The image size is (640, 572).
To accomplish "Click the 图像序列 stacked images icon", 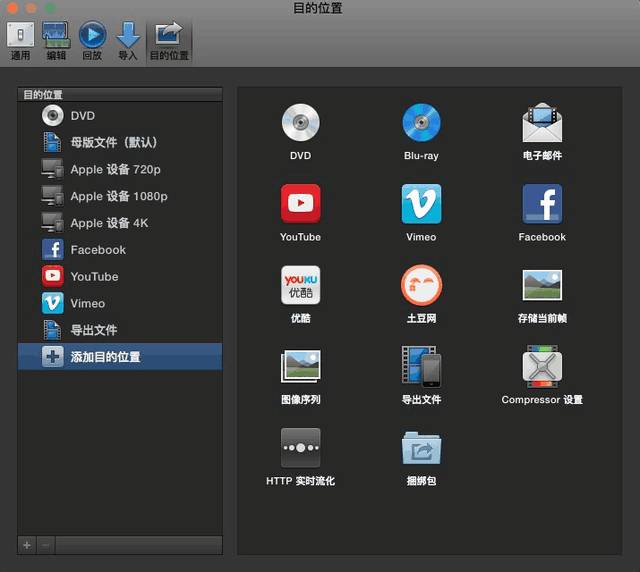I will tap(300, 366).
